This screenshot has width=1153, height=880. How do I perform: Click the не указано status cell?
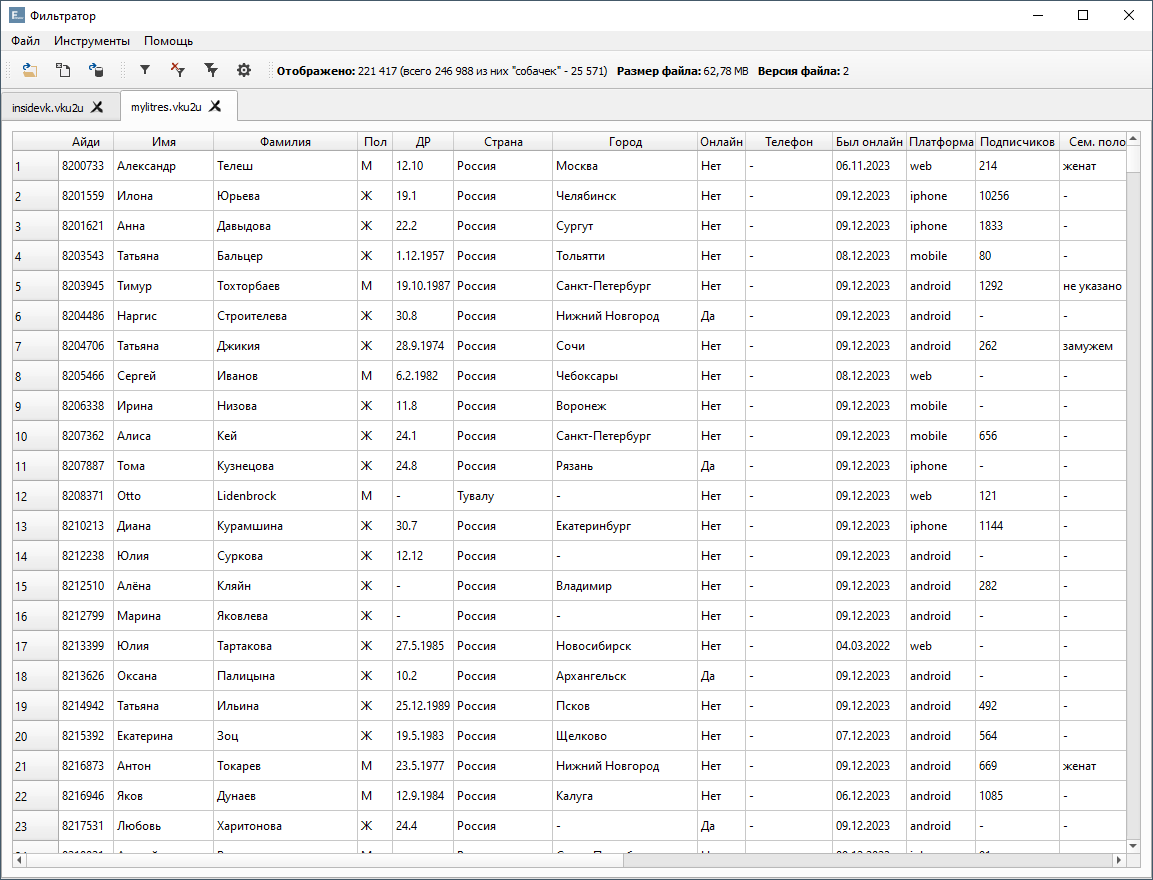coord(1093,286)
